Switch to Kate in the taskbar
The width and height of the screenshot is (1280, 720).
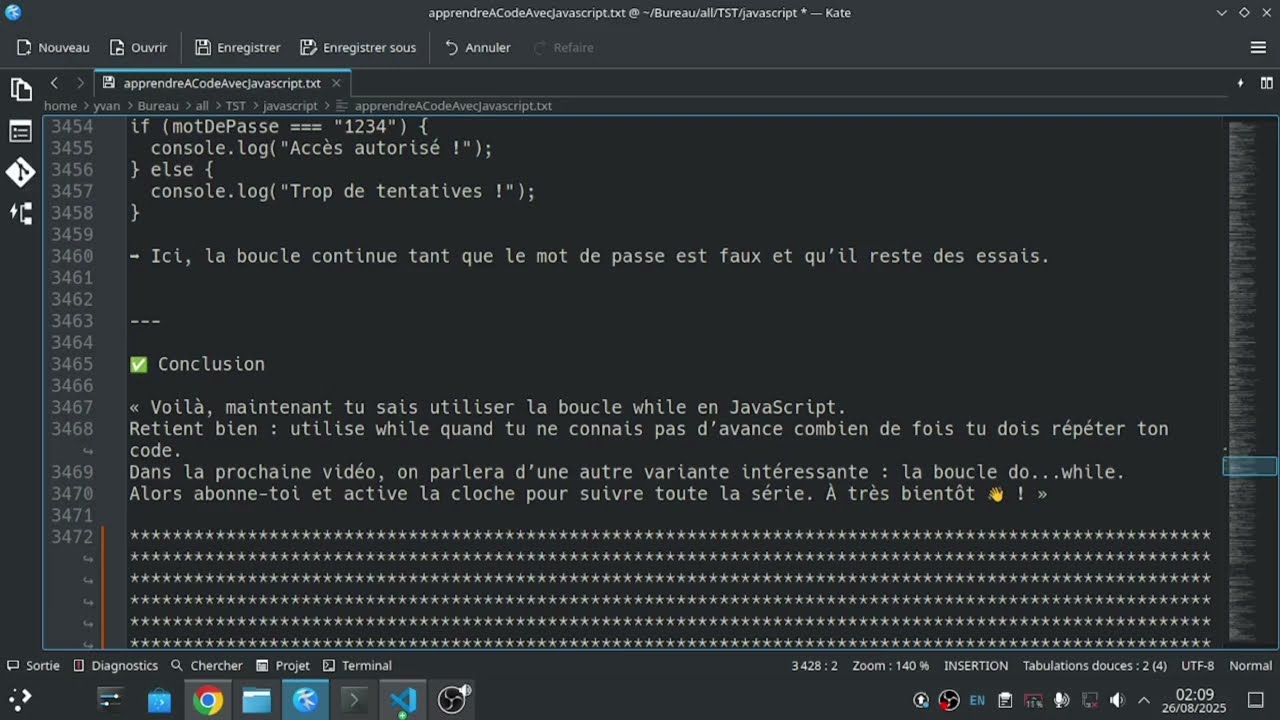coord(305,700)
